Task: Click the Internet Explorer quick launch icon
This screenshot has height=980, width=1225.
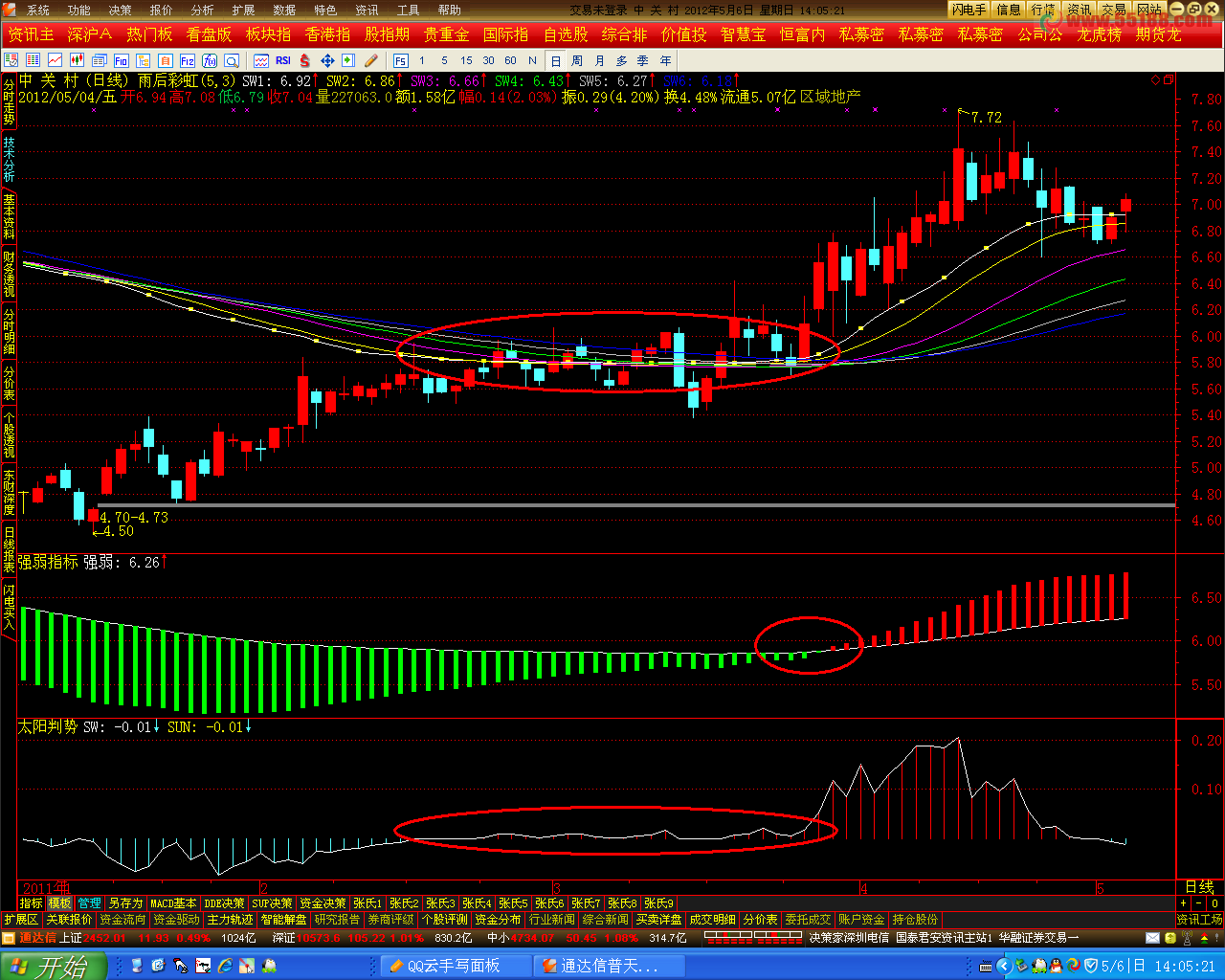Action: (226, 966)
